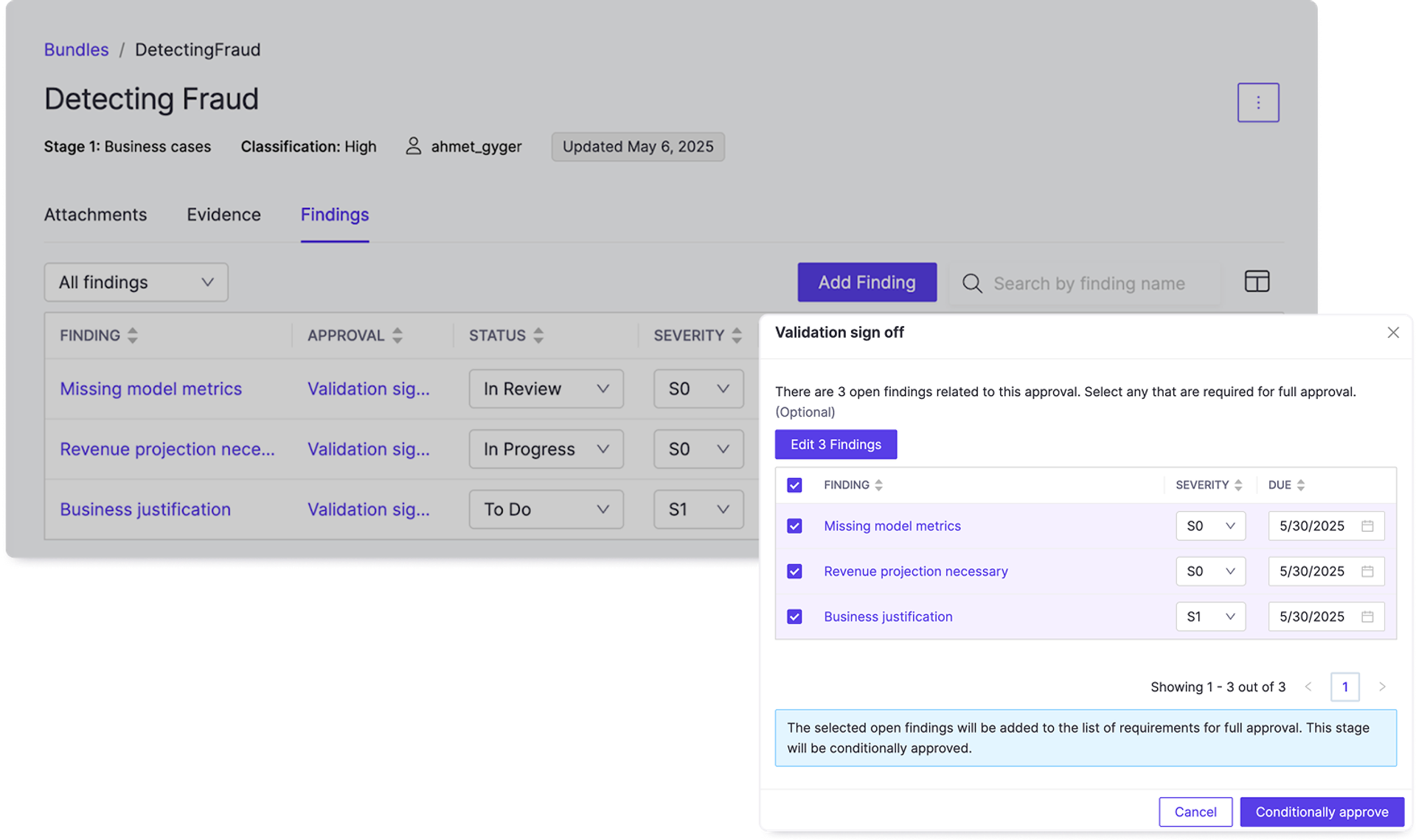Sort dialog findings by DUE column arrows
Viewport: 1416px width, 840px height.
tap(1301, 485)
